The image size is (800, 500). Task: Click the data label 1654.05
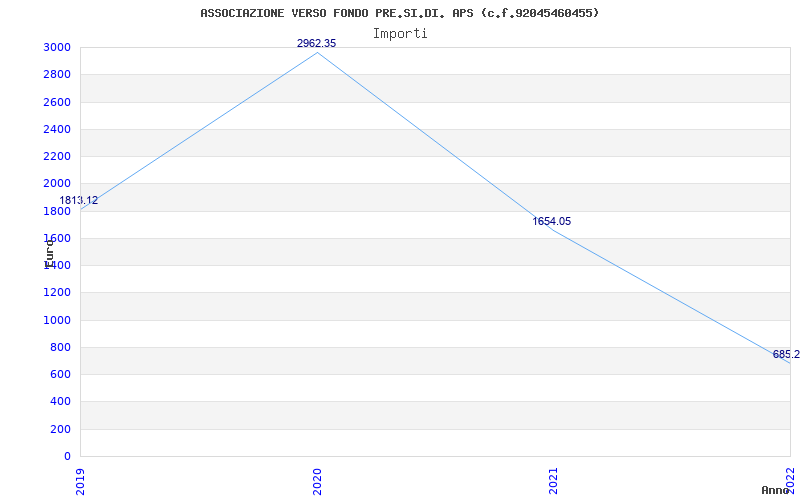(552, 221)
